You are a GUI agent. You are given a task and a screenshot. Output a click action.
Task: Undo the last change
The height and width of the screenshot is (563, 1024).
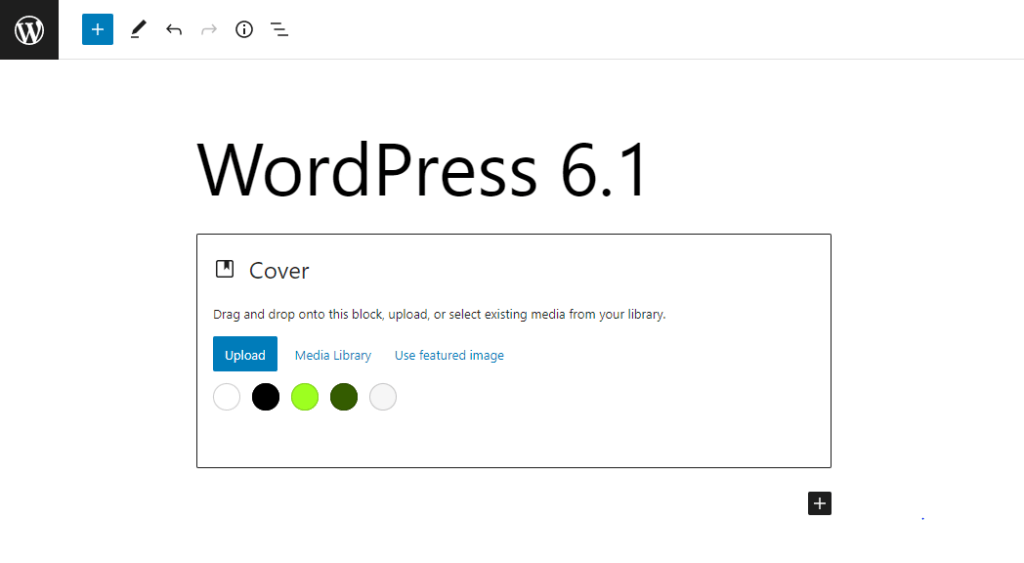tap(174, 29)
